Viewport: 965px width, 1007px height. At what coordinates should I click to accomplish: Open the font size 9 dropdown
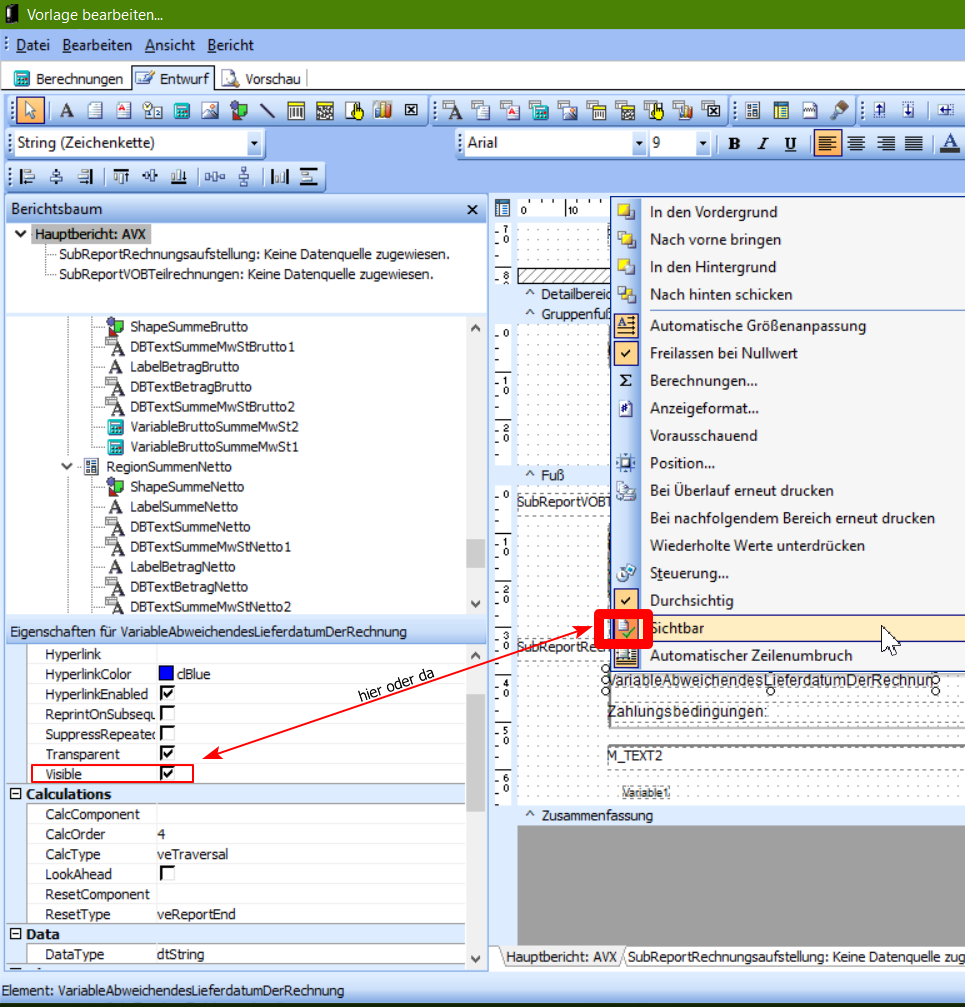[x=702, y=143]
